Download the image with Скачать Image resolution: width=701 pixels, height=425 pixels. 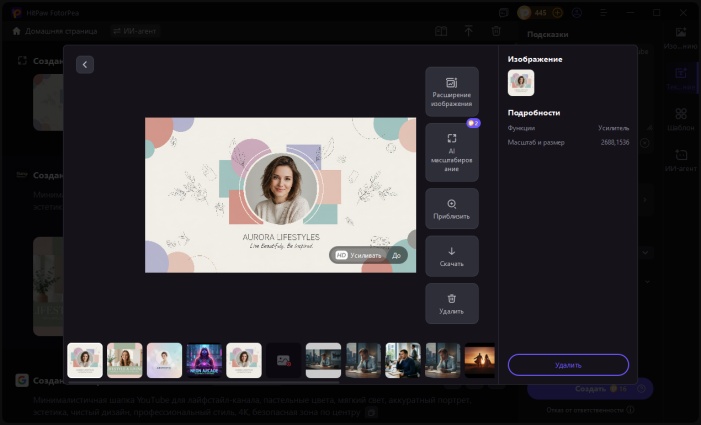coord(451,256)
